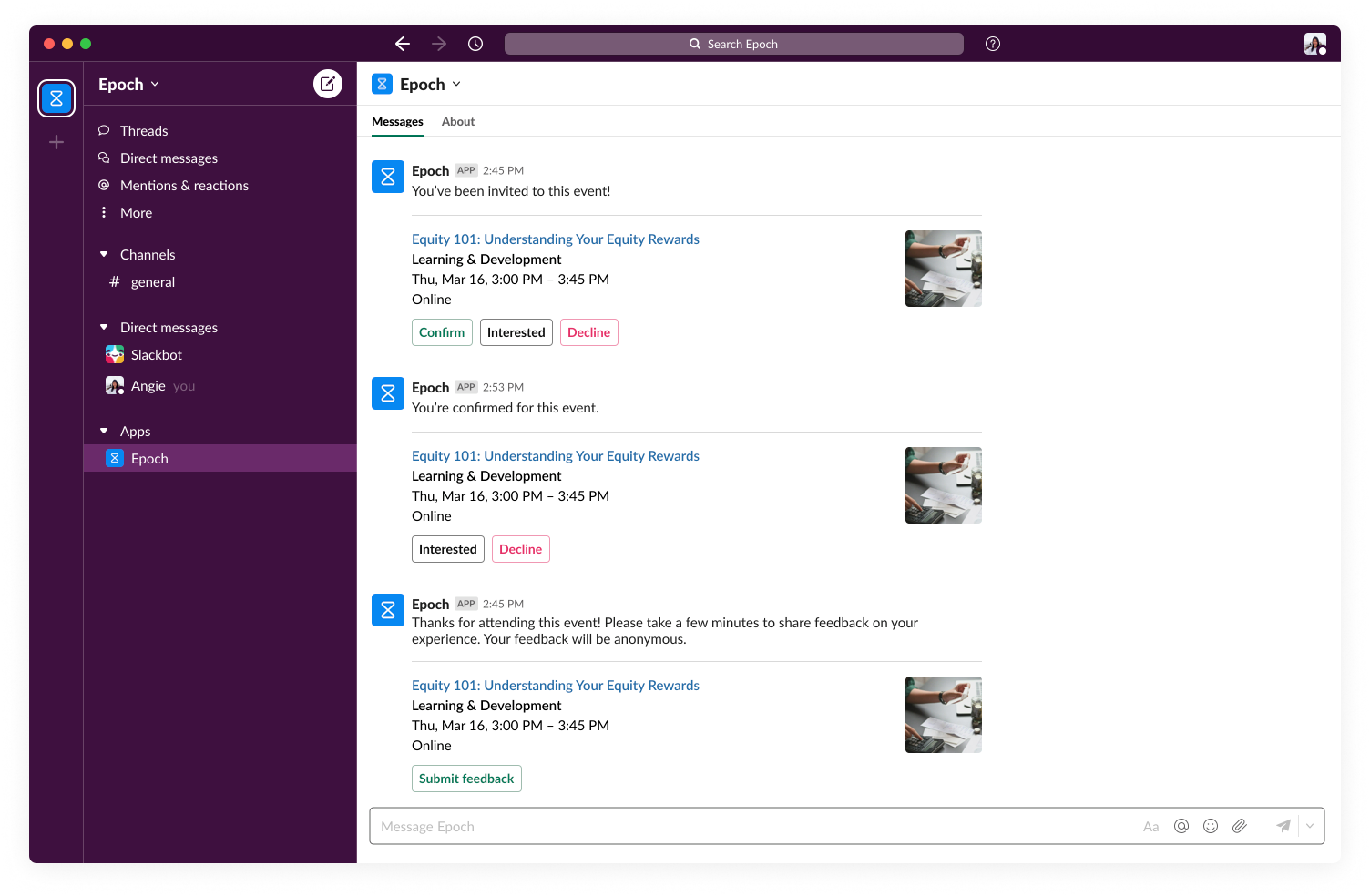Open the Epoch workspace name dropdown
The height and width of the screenshot is (896, 1370).
point(129,85)
